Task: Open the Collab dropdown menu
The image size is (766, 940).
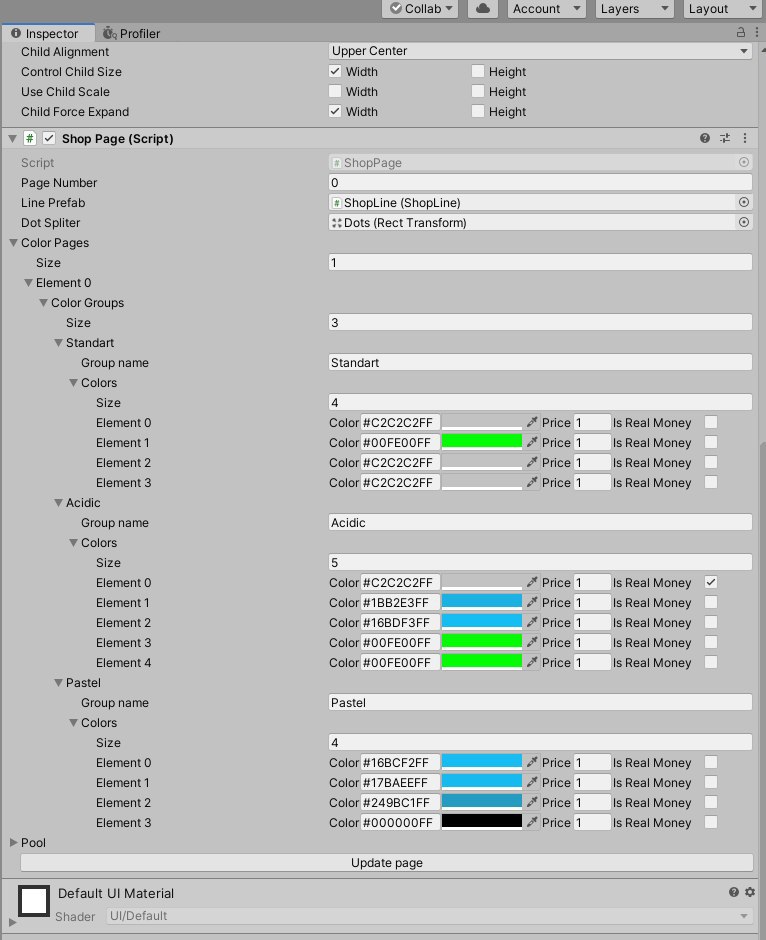Action: coord(420,8)
